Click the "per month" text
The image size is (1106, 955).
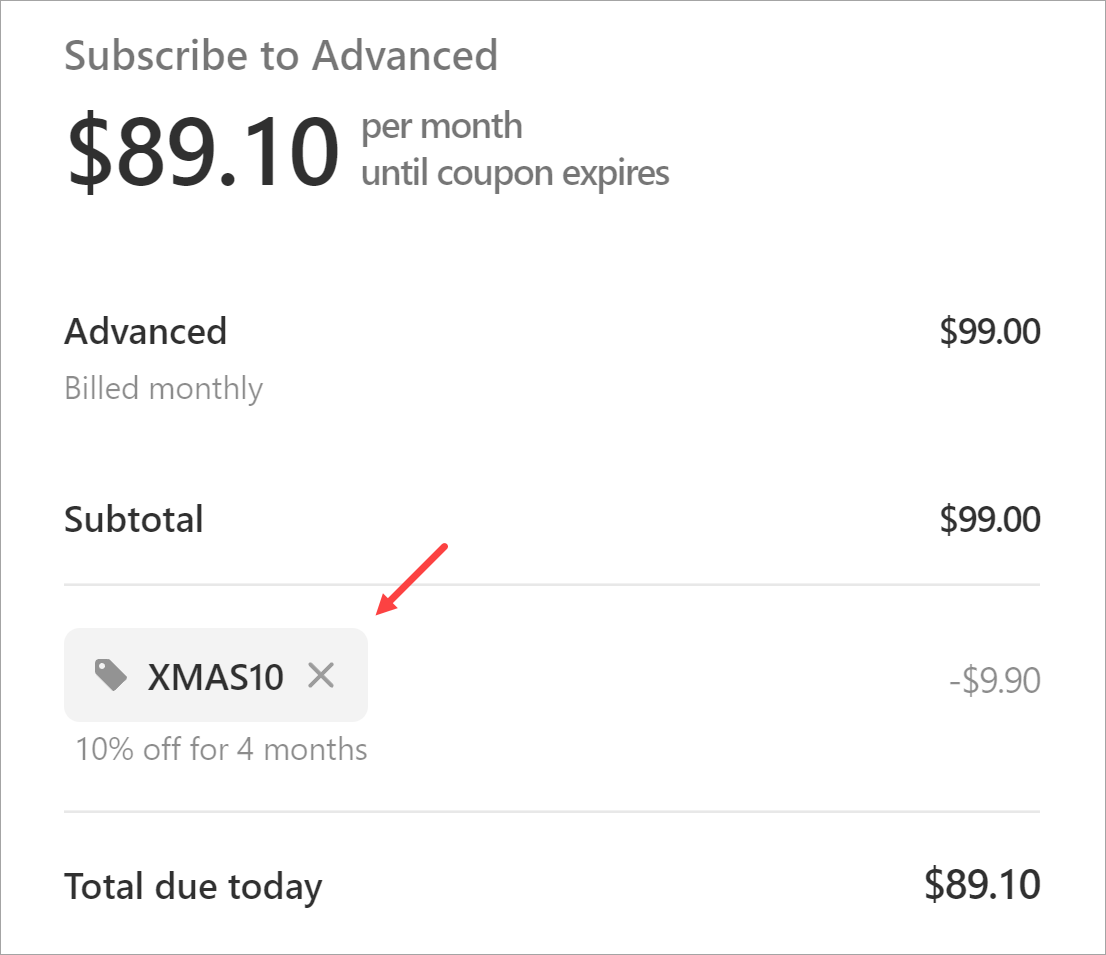pyautogui.click(x=441, y=127)
